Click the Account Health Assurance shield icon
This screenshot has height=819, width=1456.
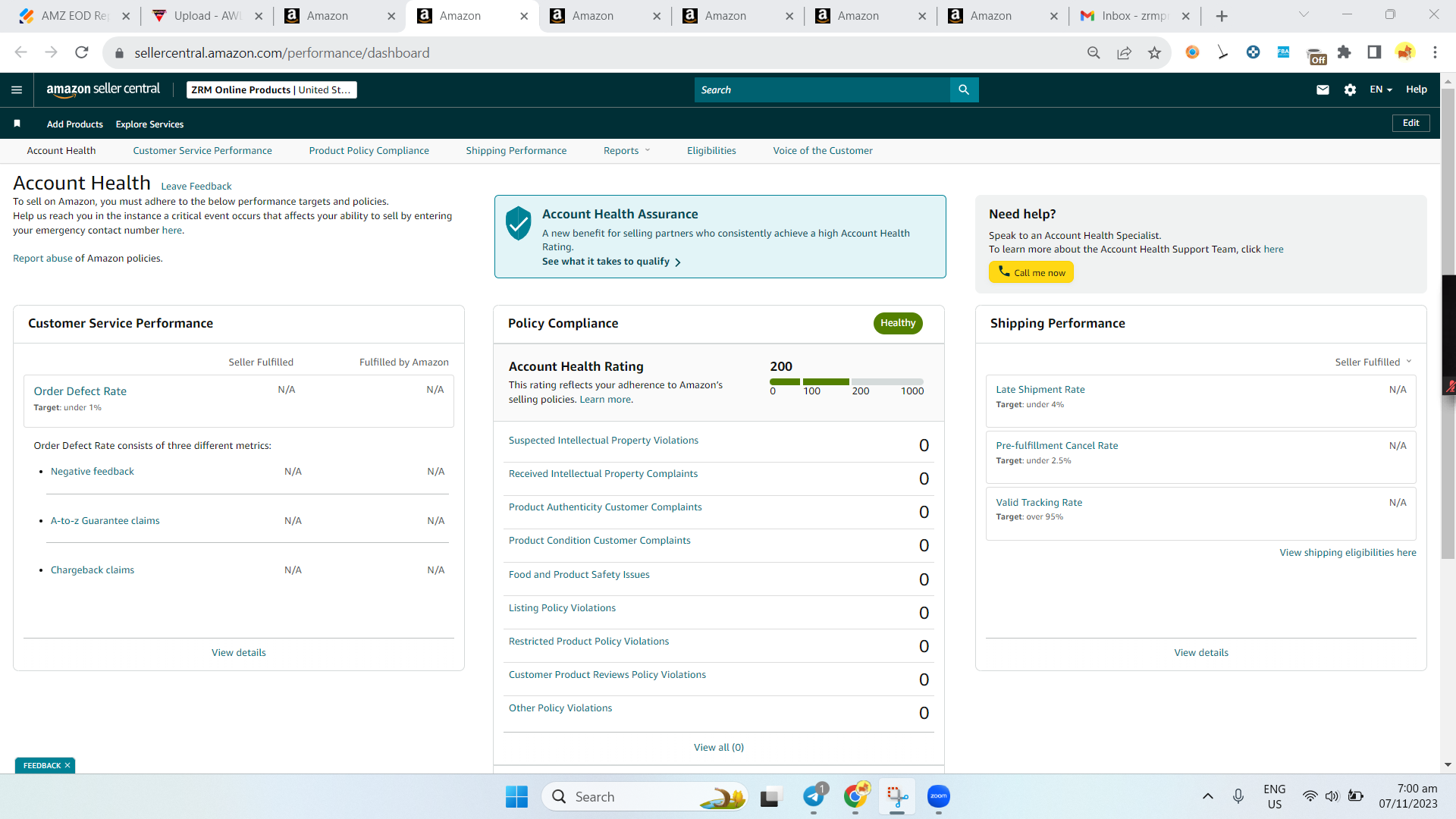(519, 223)
